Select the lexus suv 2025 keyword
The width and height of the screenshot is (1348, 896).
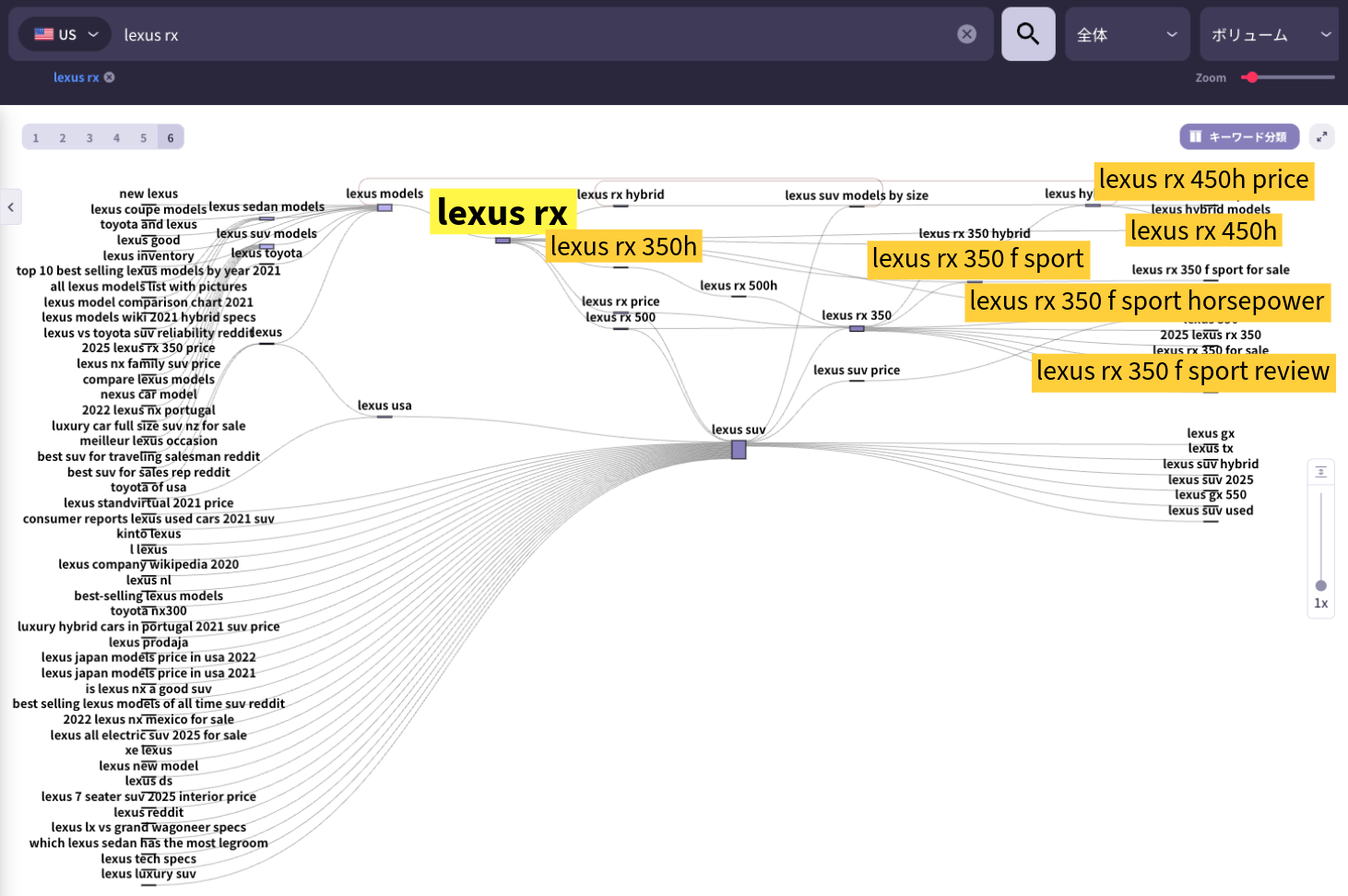pos(1211,479)
